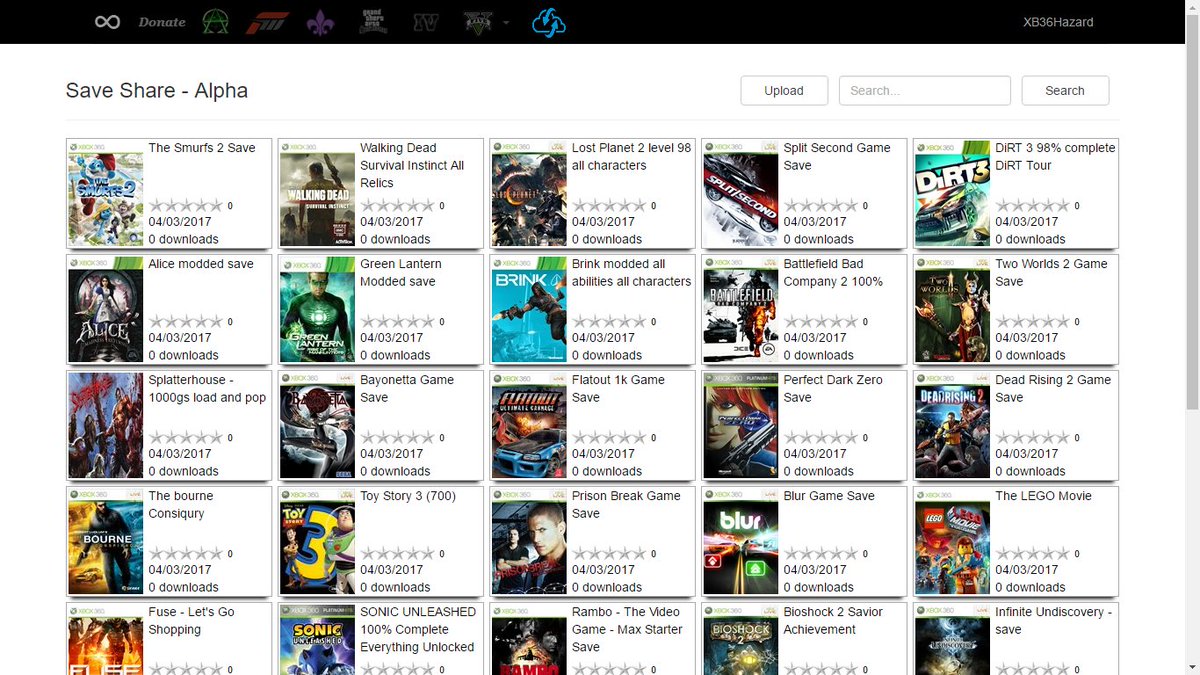Open the Brink cover thumbnail

(x=529, y=310)
